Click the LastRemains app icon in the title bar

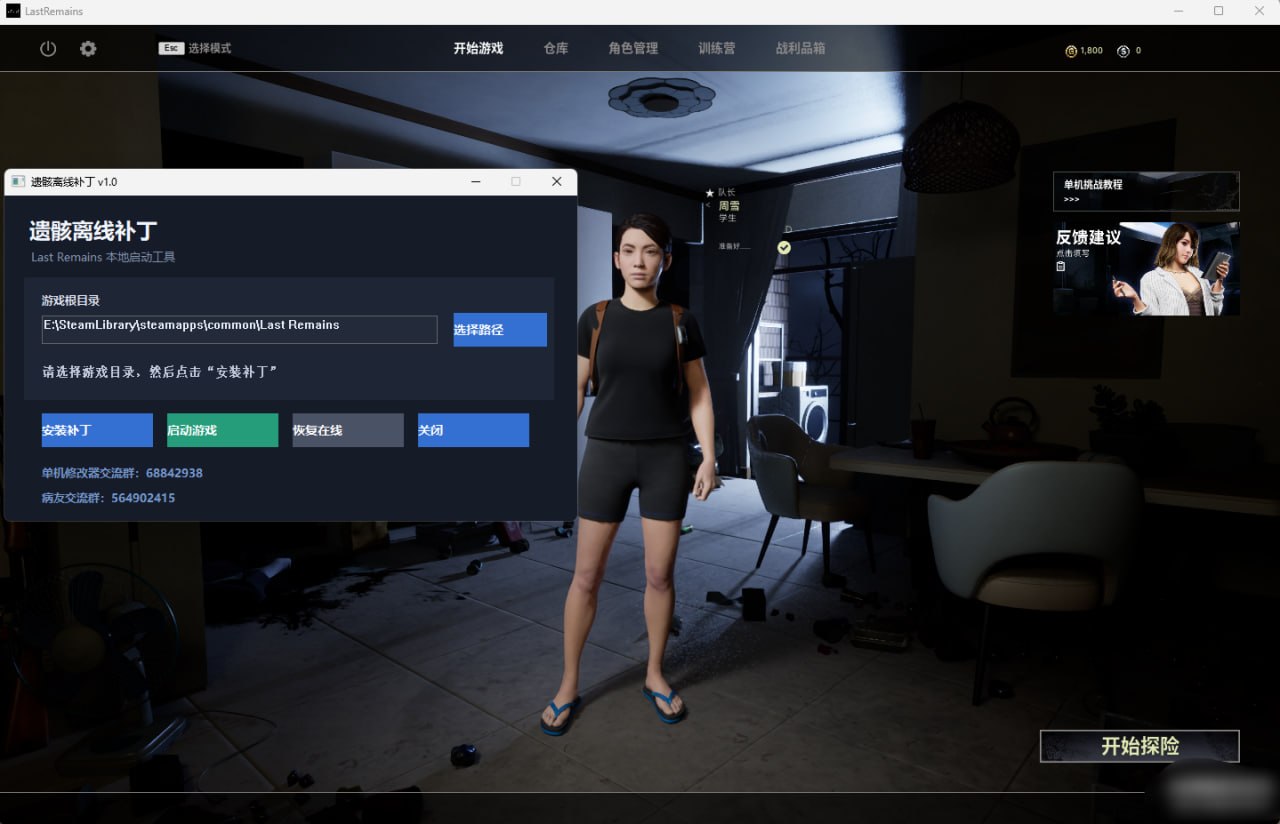click(13, 11)
